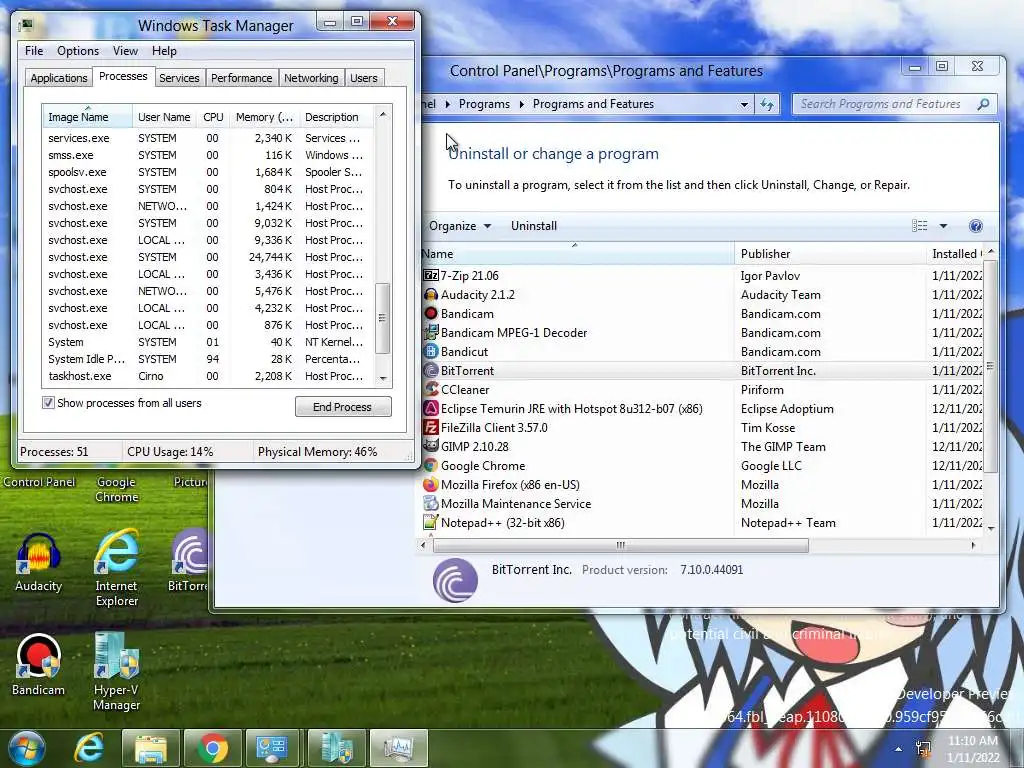The height and width of the screenshot is (768, 1024).
Task: Select the taskhost.exe process row
Action: pyautogui.click(x=208, y=376)
